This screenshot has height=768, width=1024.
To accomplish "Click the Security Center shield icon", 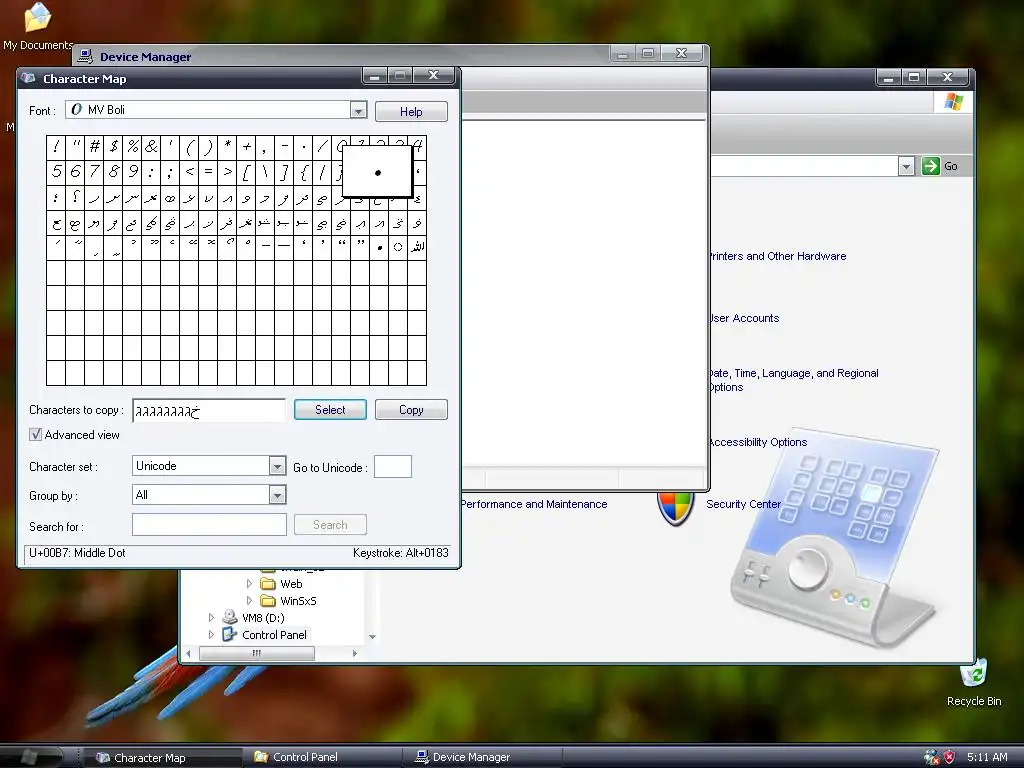I will click(x=675, y=508).
